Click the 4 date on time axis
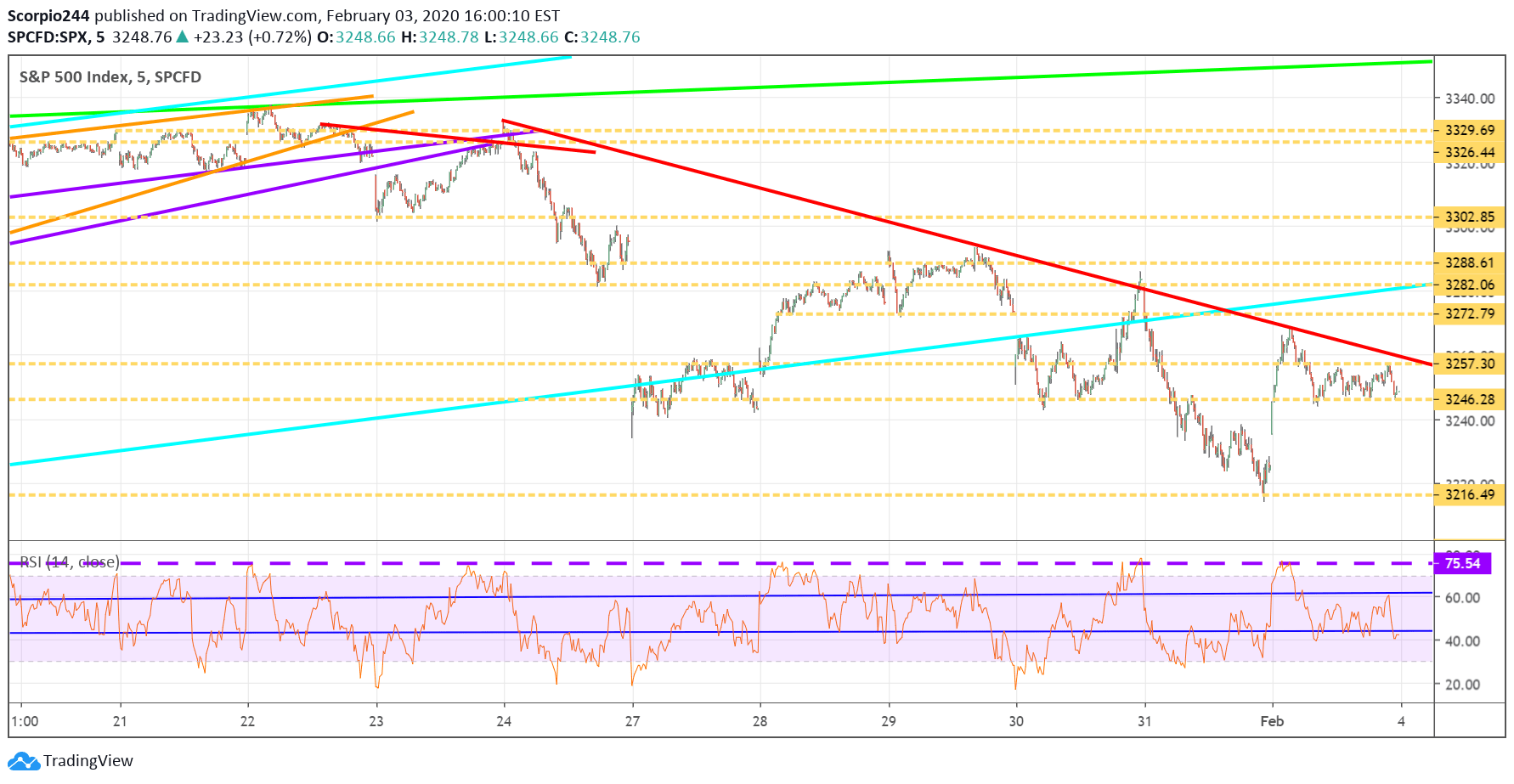1514x784 pixels. tap(1401, 721)
